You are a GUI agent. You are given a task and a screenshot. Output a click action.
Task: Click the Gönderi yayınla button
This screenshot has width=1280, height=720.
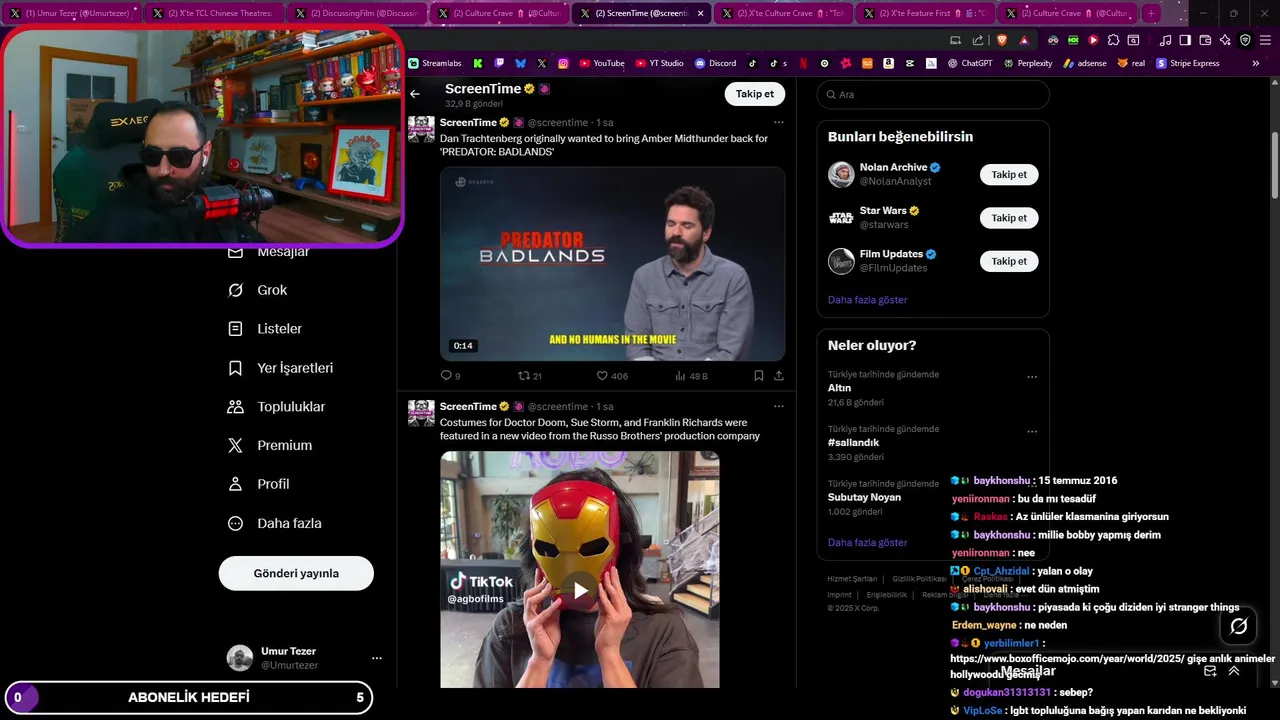[296, 573]
